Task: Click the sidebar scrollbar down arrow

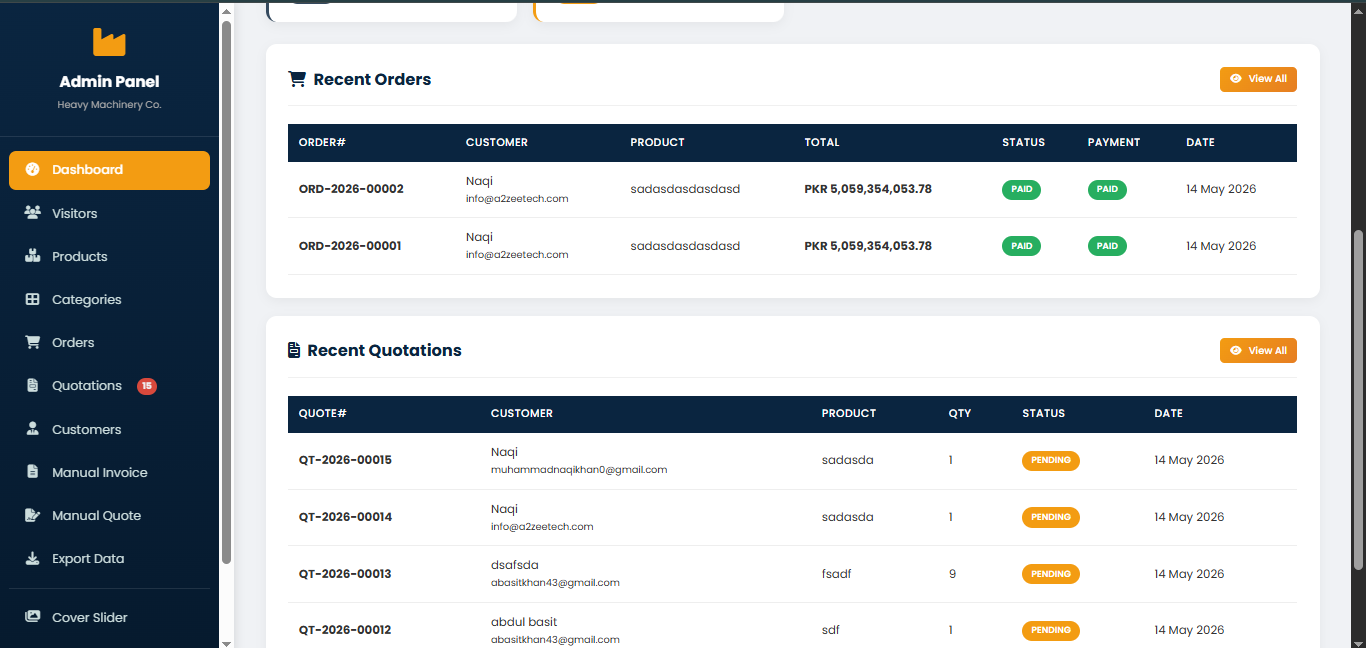Action: pos(226,643)
